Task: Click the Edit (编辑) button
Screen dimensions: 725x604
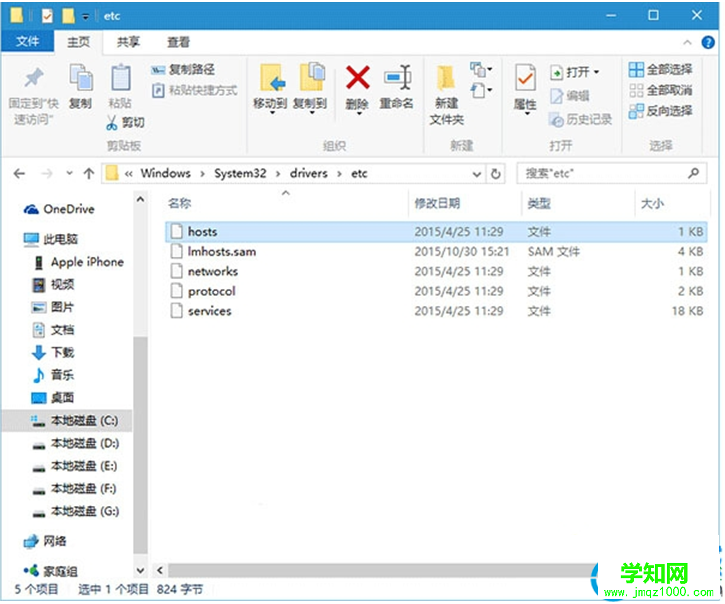Action: tap(570, 96)
